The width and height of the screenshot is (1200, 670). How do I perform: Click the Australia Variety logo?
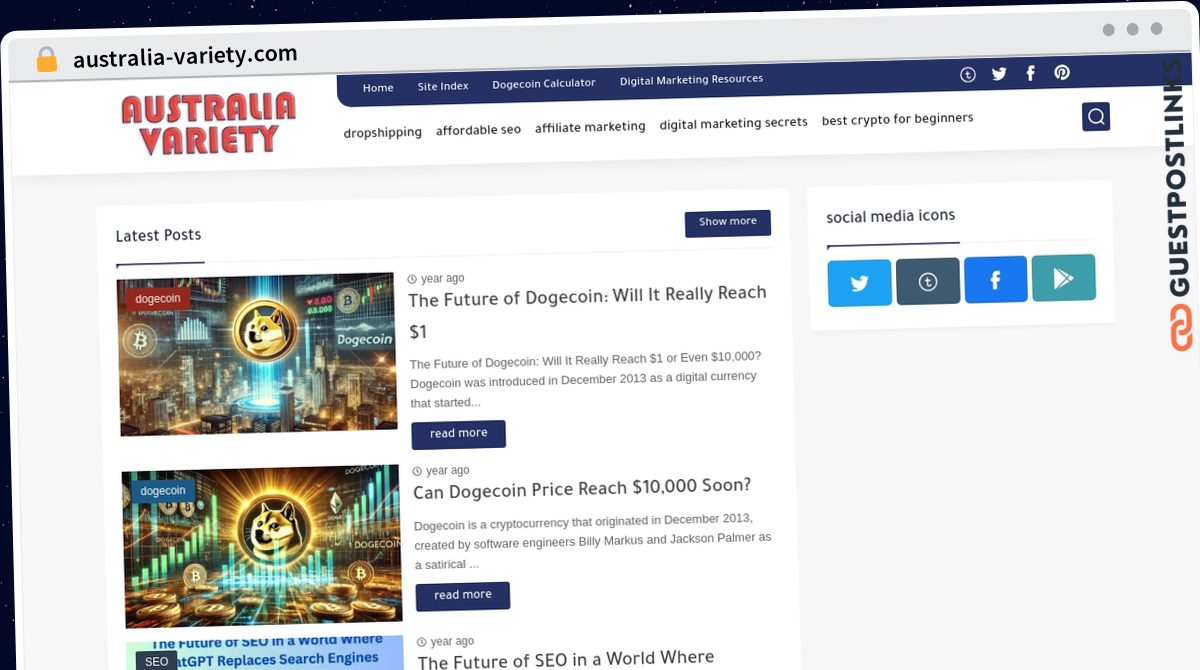pyautogui.click(x=209, y=125)
